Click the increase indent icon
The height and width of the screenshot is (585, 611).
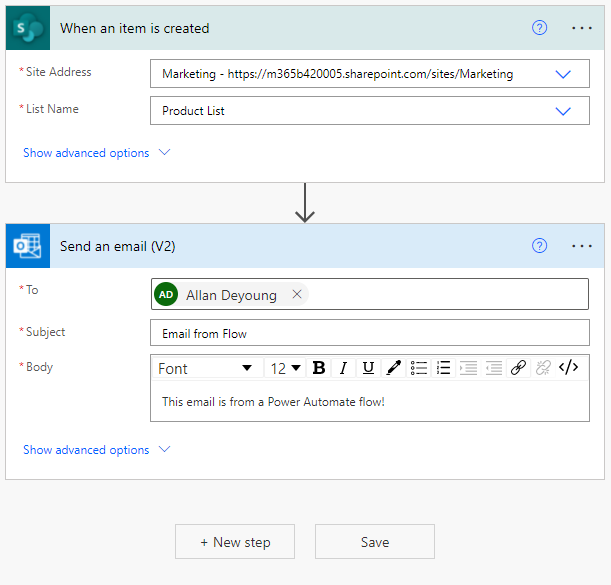pos(468,368)
